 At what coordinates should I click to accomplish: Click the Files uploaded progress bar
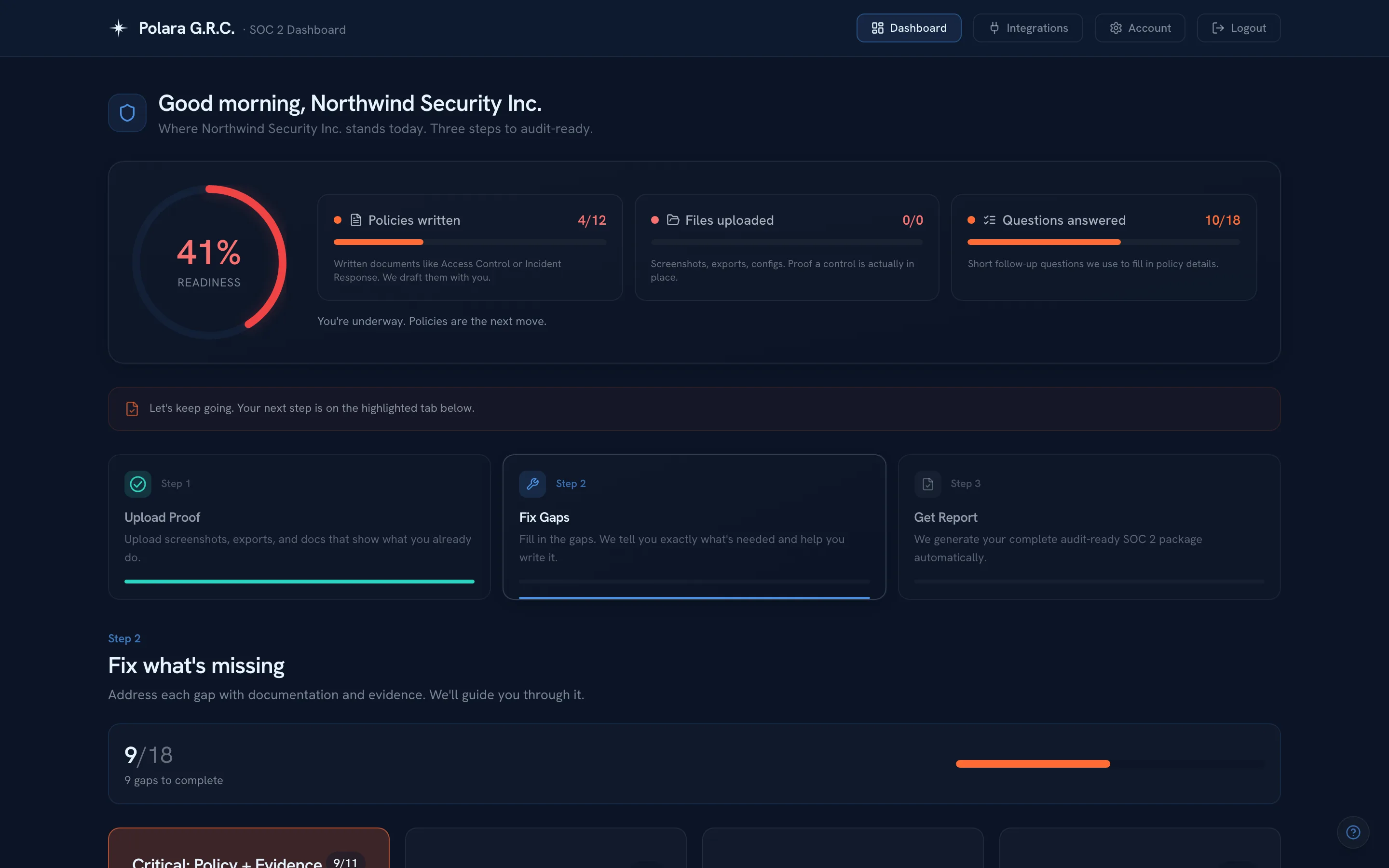click(786, 242)
